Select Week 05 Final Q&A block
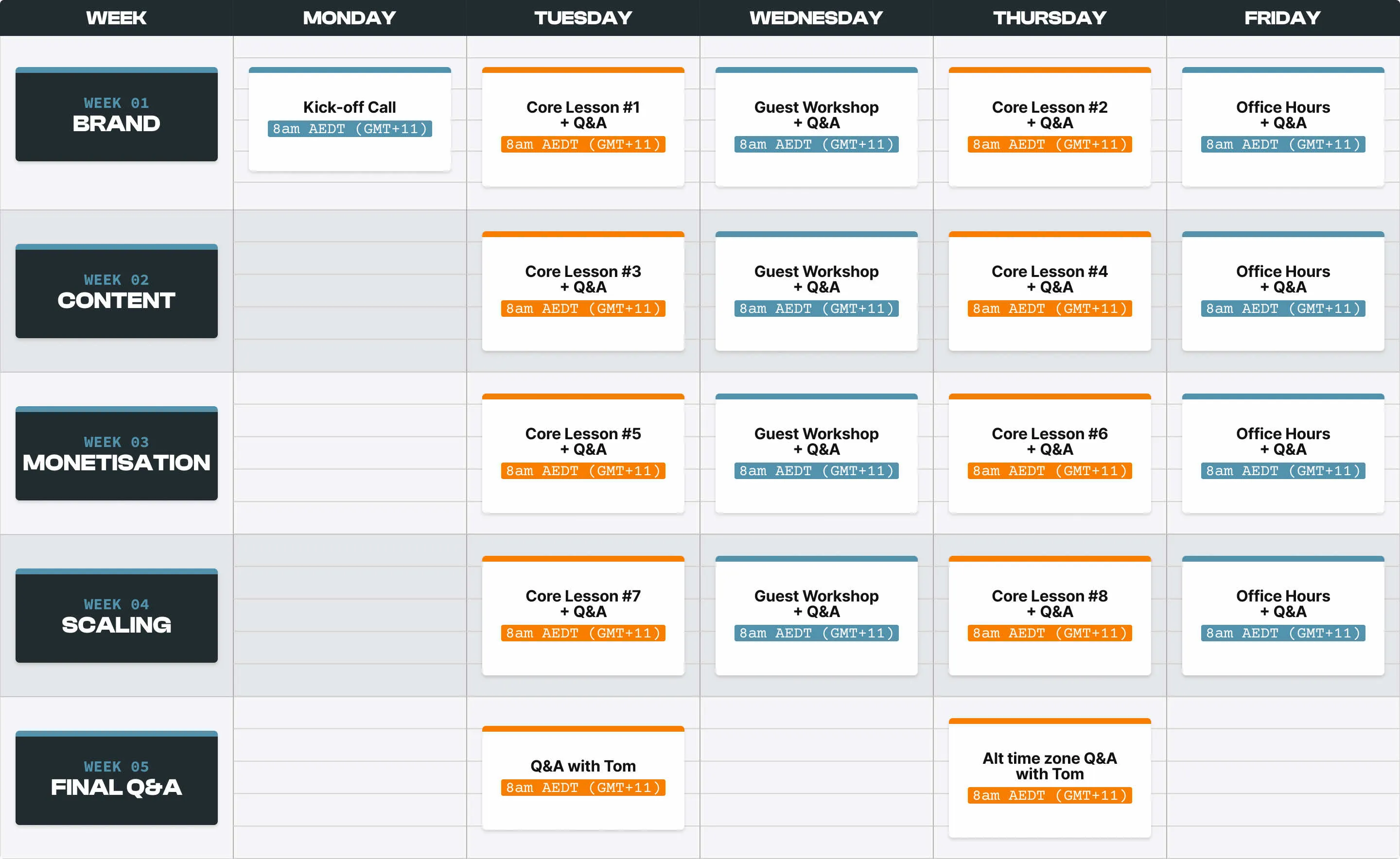 tap(116, 779)
